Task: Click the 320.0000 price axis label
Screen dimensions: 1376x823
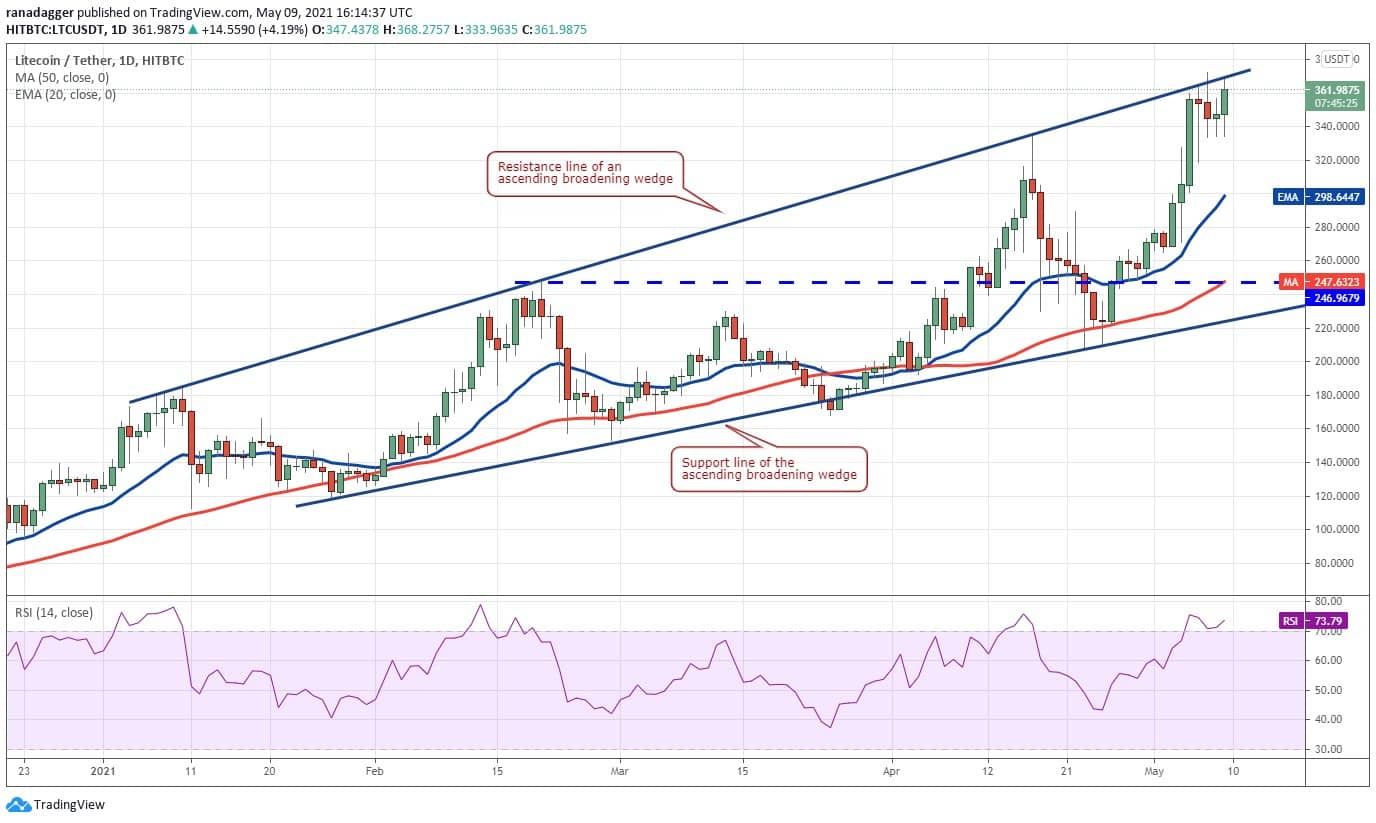Action: [x=1337, y=160]
